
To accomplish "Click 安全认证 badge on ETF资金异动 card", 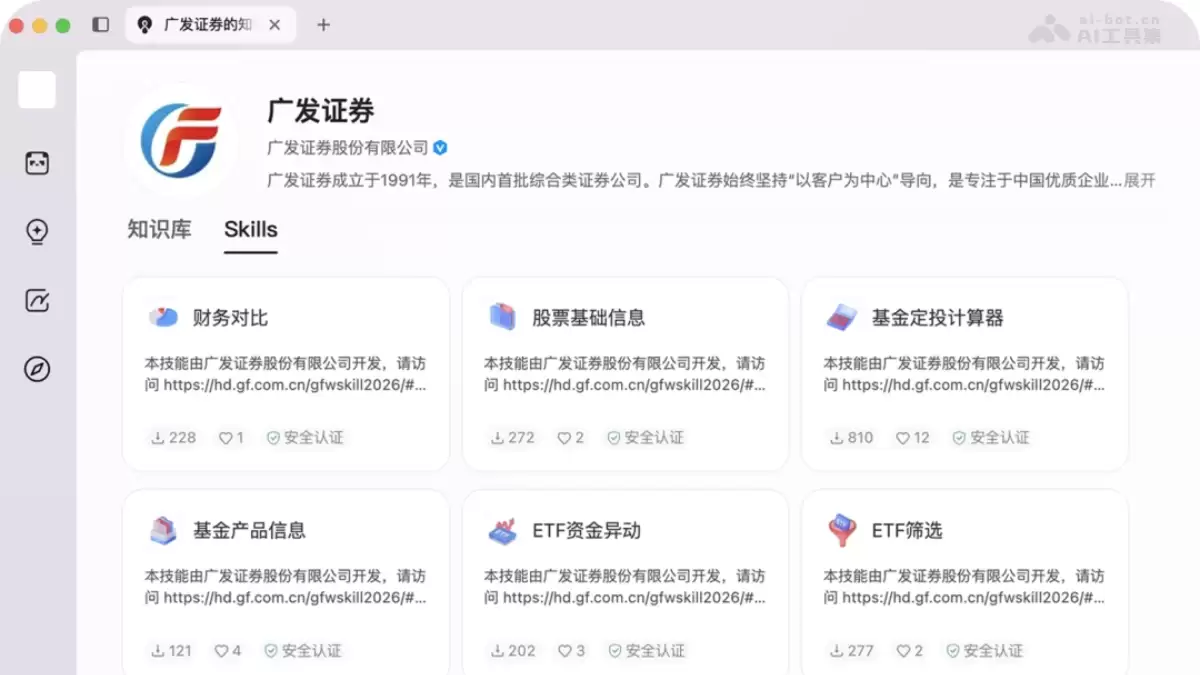I will (646, 651).
